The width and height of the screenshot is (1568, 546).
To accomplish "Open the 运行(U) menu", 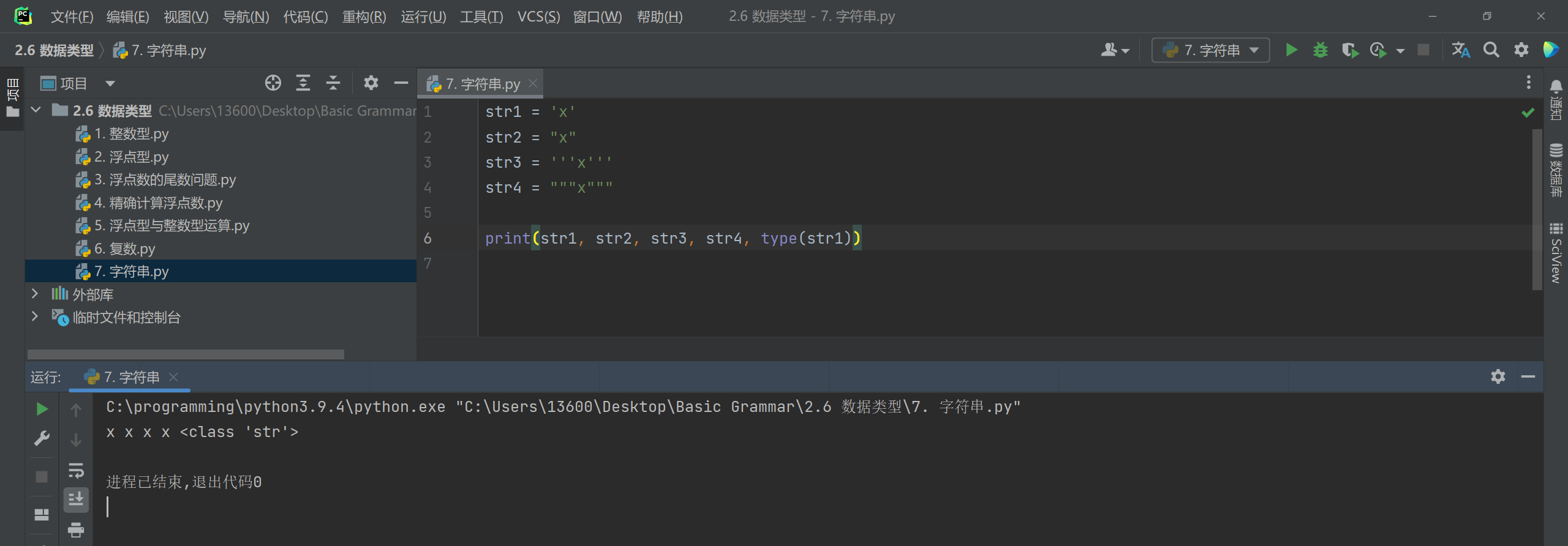I will coord(423,17).
